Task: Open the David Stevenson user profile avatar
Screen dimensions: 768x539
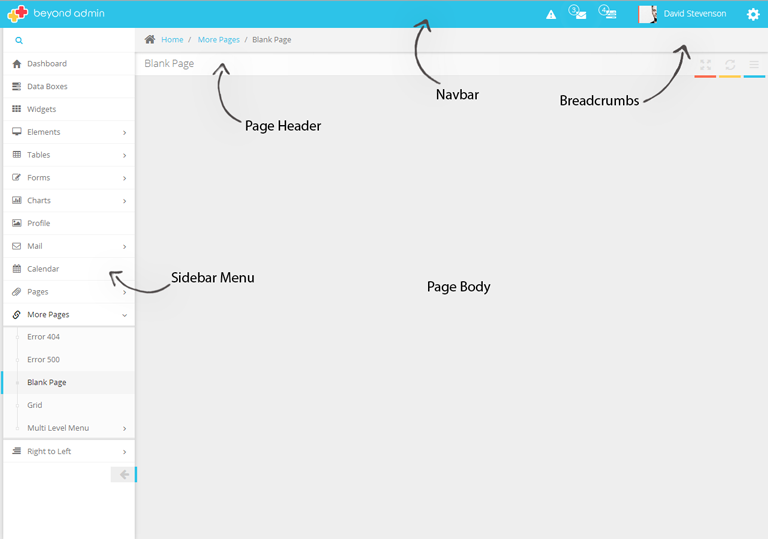Action: point(647,14)
